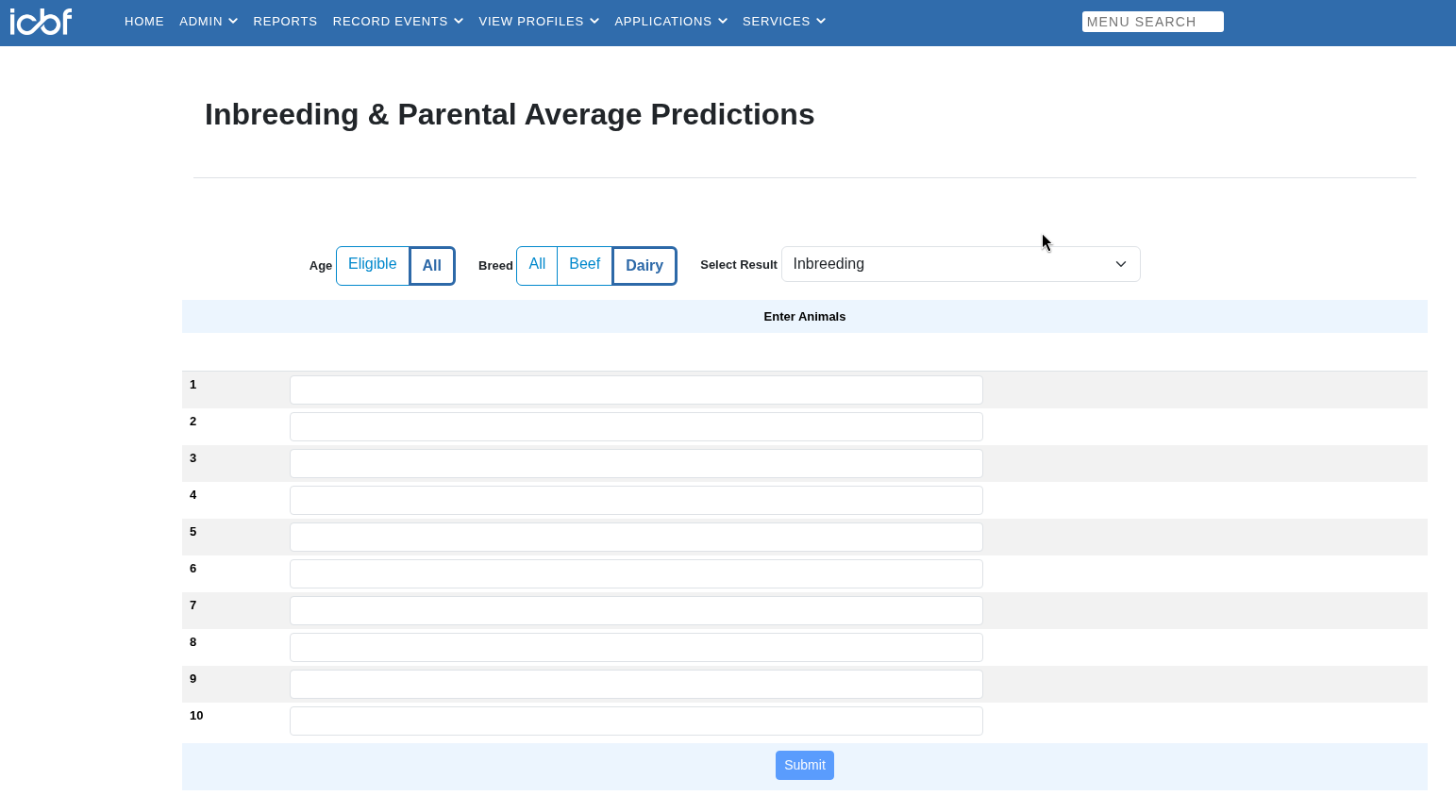Choose Dairy breed filter
Viewport: 1456px width, 812px height.
tap(644, 266)
